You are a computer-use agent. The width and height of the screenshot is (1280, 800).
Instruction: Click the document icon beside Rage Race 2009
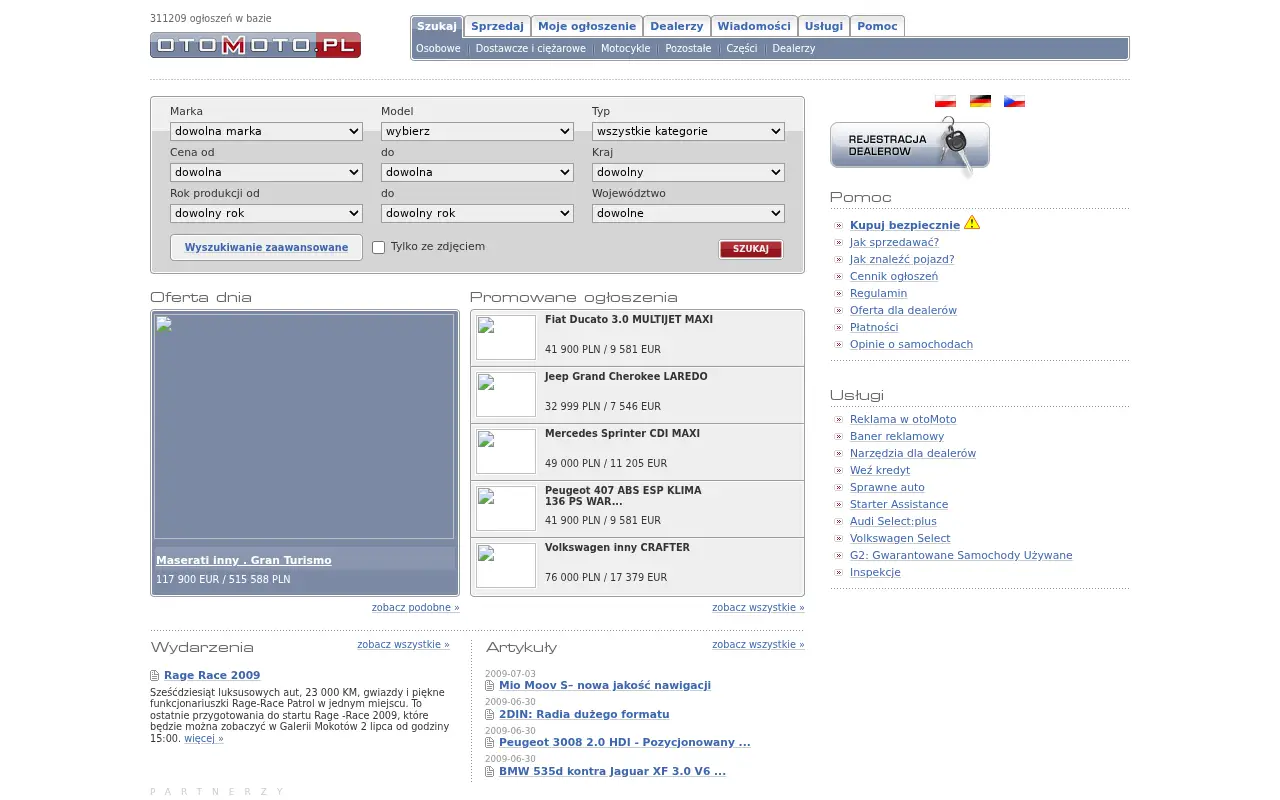(x=155, y=676)
